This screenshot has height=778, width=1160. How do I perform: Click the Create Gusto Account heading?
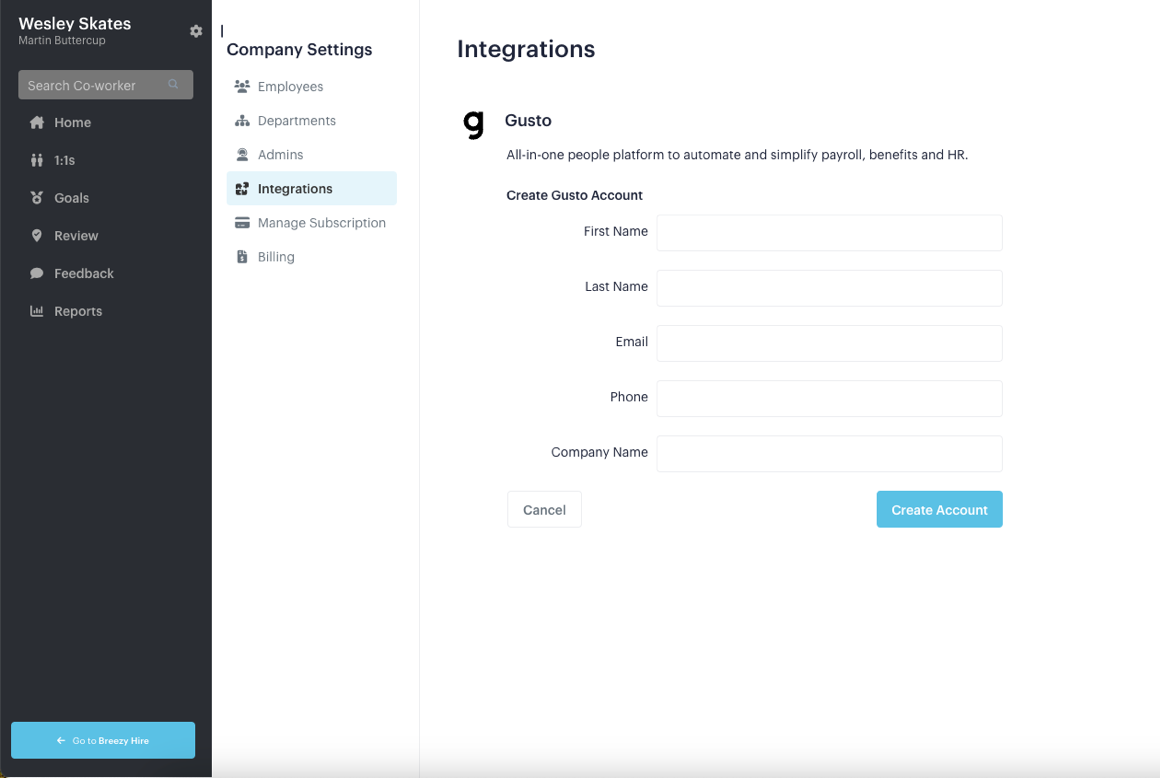(575, 195)
